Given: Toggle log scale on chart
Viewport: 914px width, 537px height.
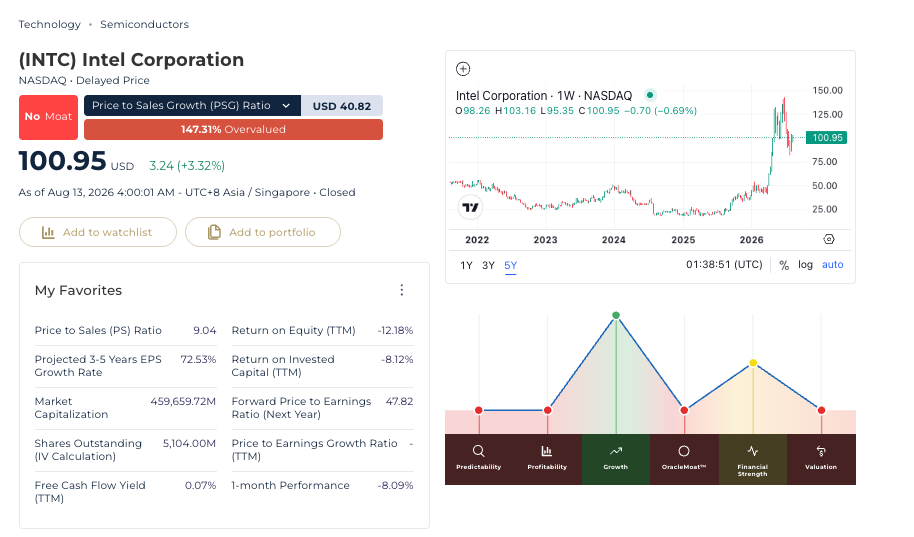Looking at the screenshot, I should coord(805,265).
